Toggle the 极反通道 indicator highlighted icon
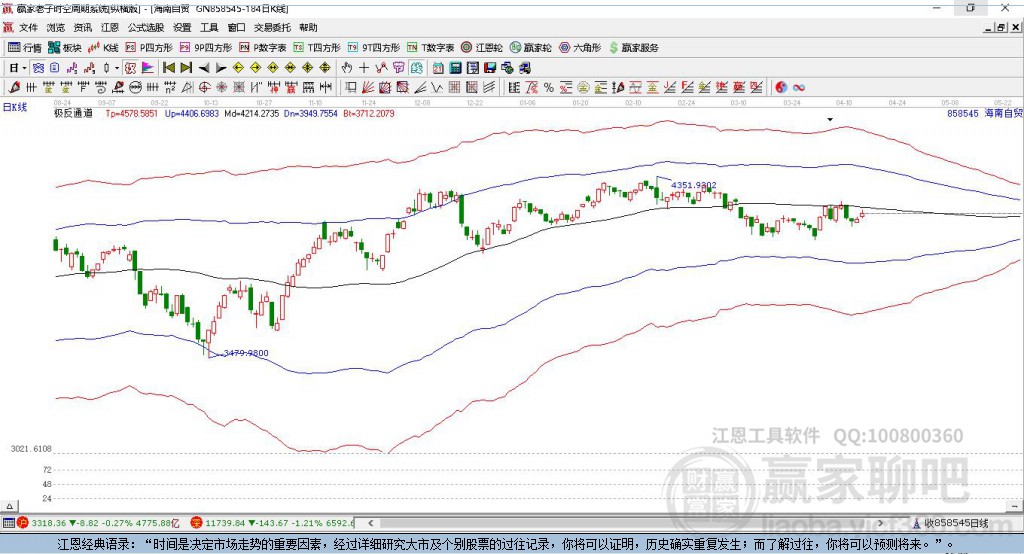 [x=131, y=68]
